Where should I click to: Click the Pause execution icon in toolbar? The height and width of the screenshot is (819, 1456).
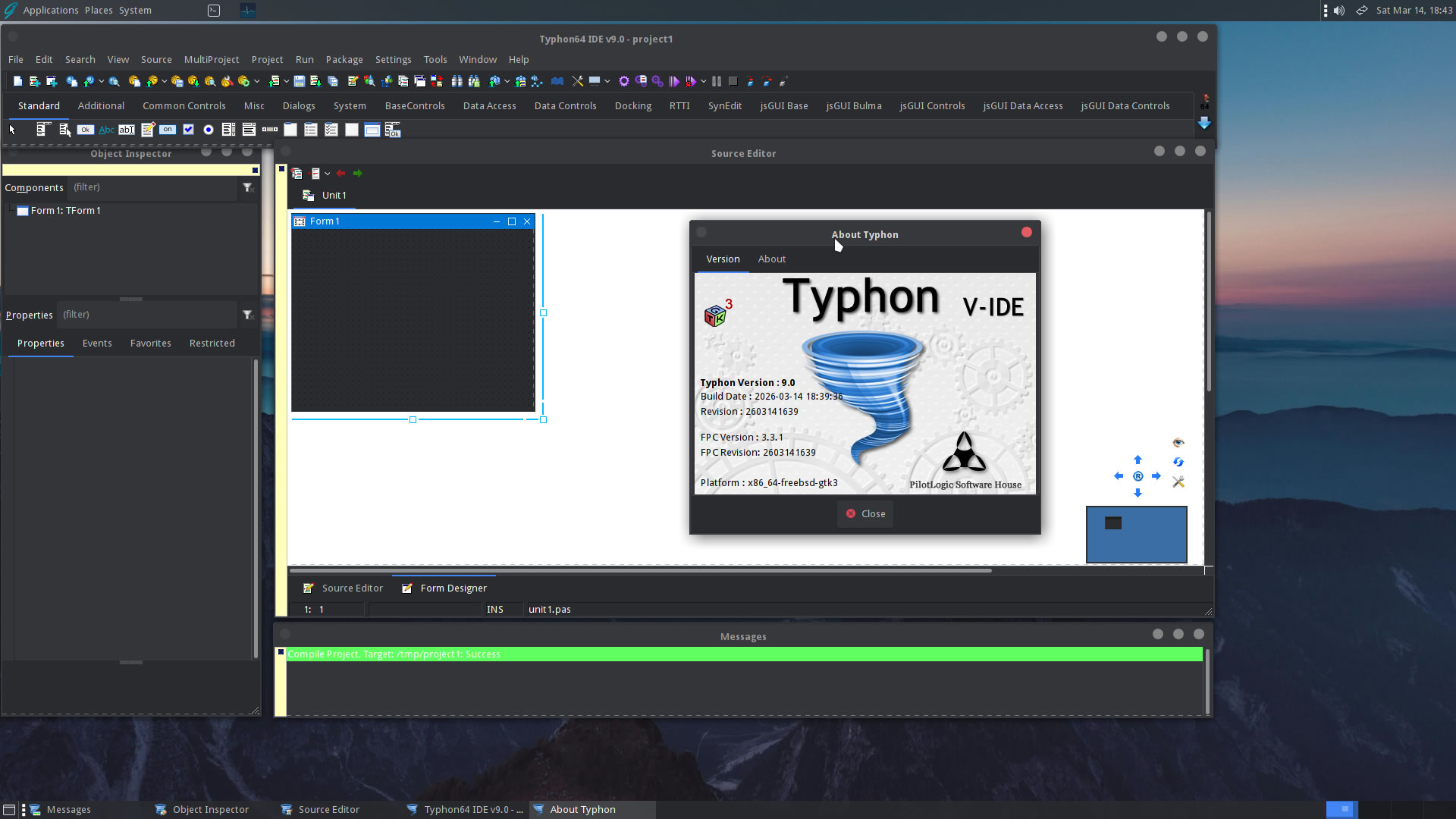click(717, 81)
